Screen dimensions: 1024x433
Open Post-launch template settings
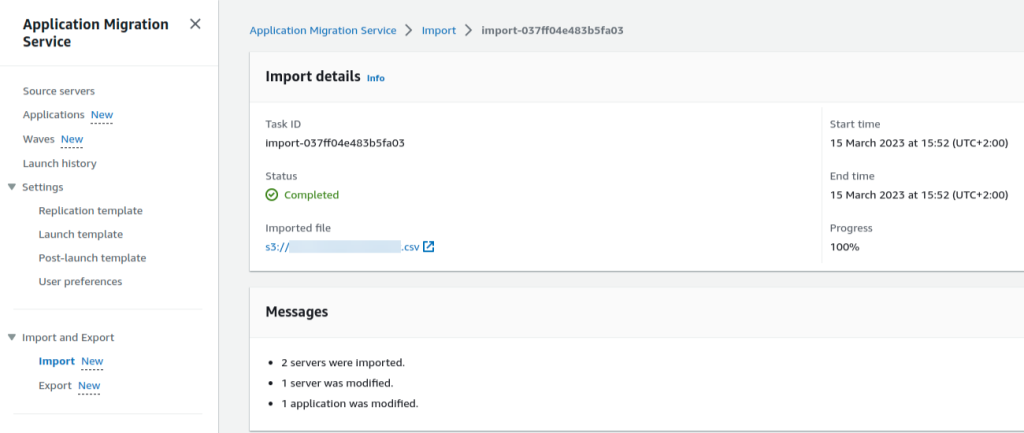pos(92,258)
